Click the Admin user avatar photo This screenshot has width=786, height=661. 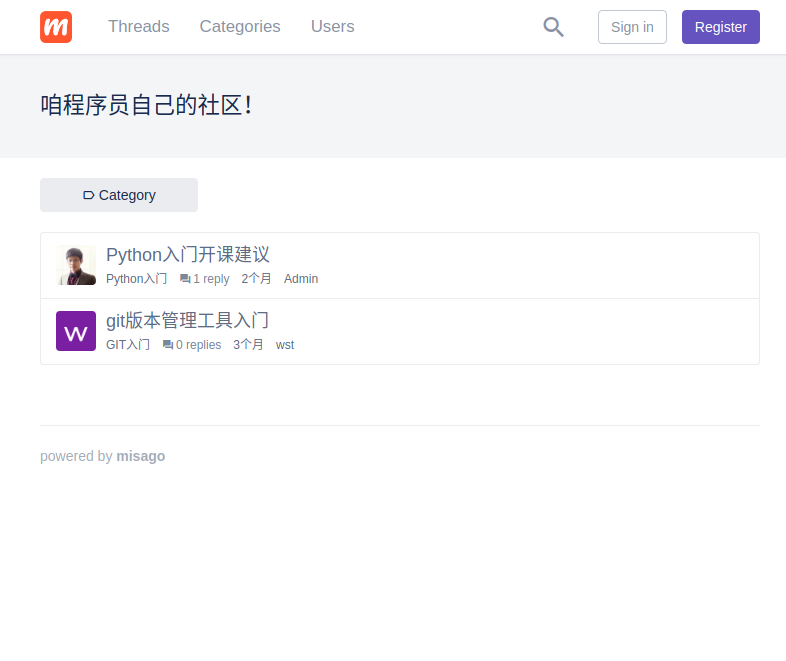click(x=76, y=265)
